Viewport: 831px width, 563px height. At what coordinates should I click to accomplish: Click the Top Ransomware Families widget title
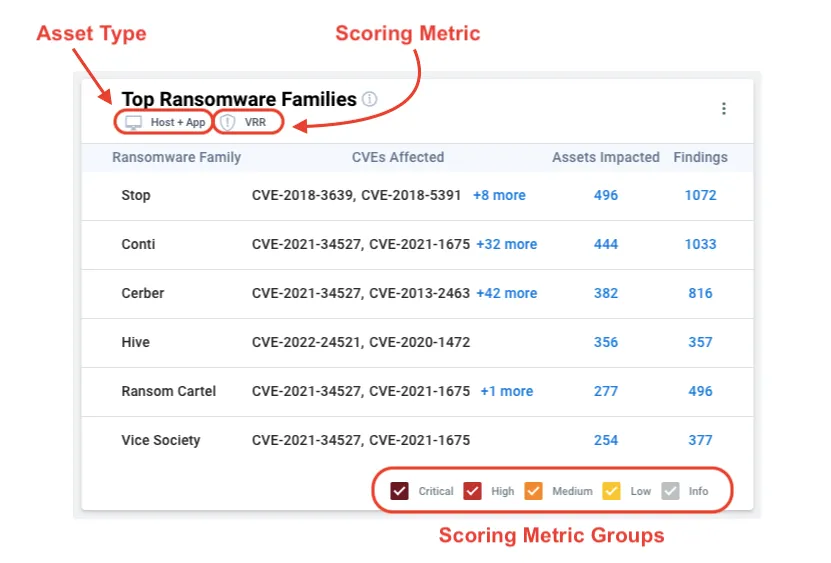pos(239,99)
